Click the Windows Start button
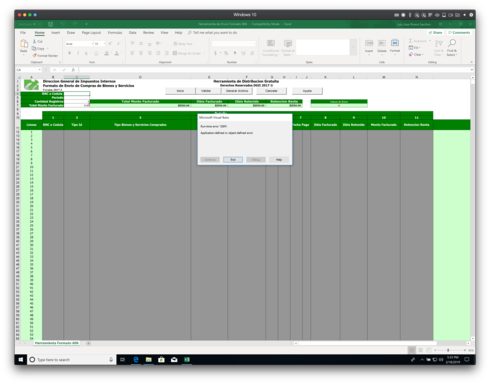This screenshot has height=384, width=490. click(x=21, y=360)
